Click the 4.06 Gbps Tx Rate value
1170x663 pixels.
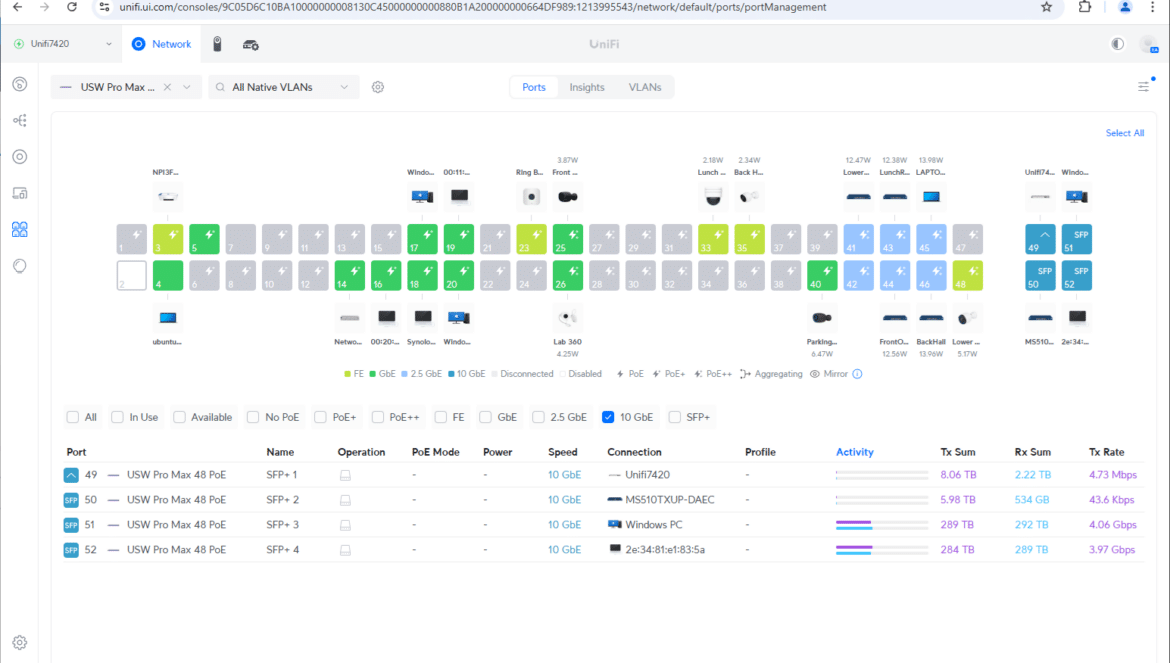[x=1113, y=525]
